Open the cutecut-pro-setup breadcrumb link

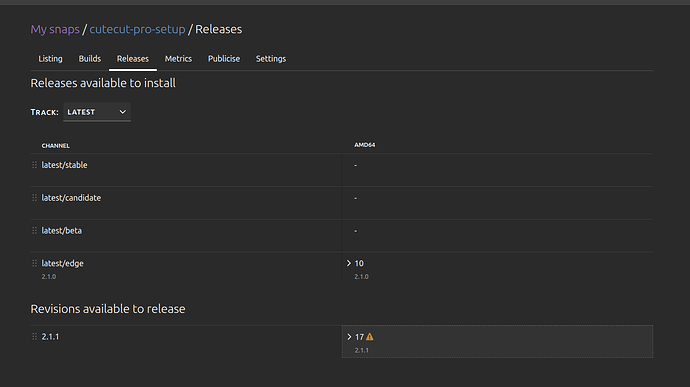click(137, 29)
